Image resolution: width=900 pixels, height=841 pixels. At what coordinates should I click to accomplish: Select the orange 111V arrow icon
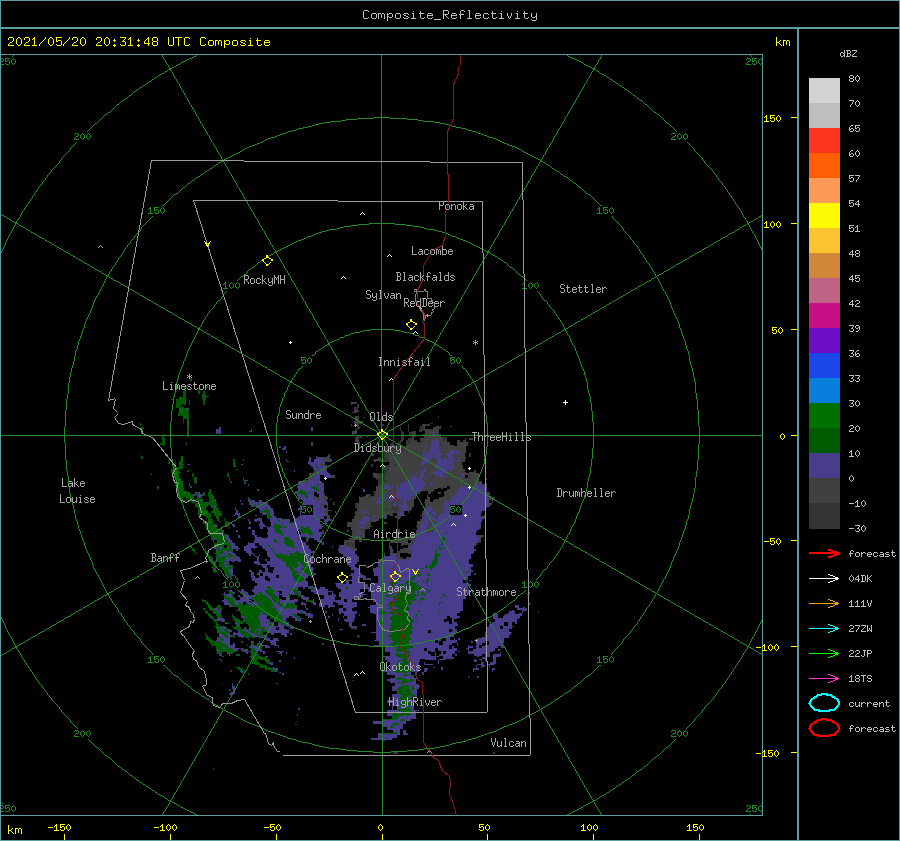824,603
